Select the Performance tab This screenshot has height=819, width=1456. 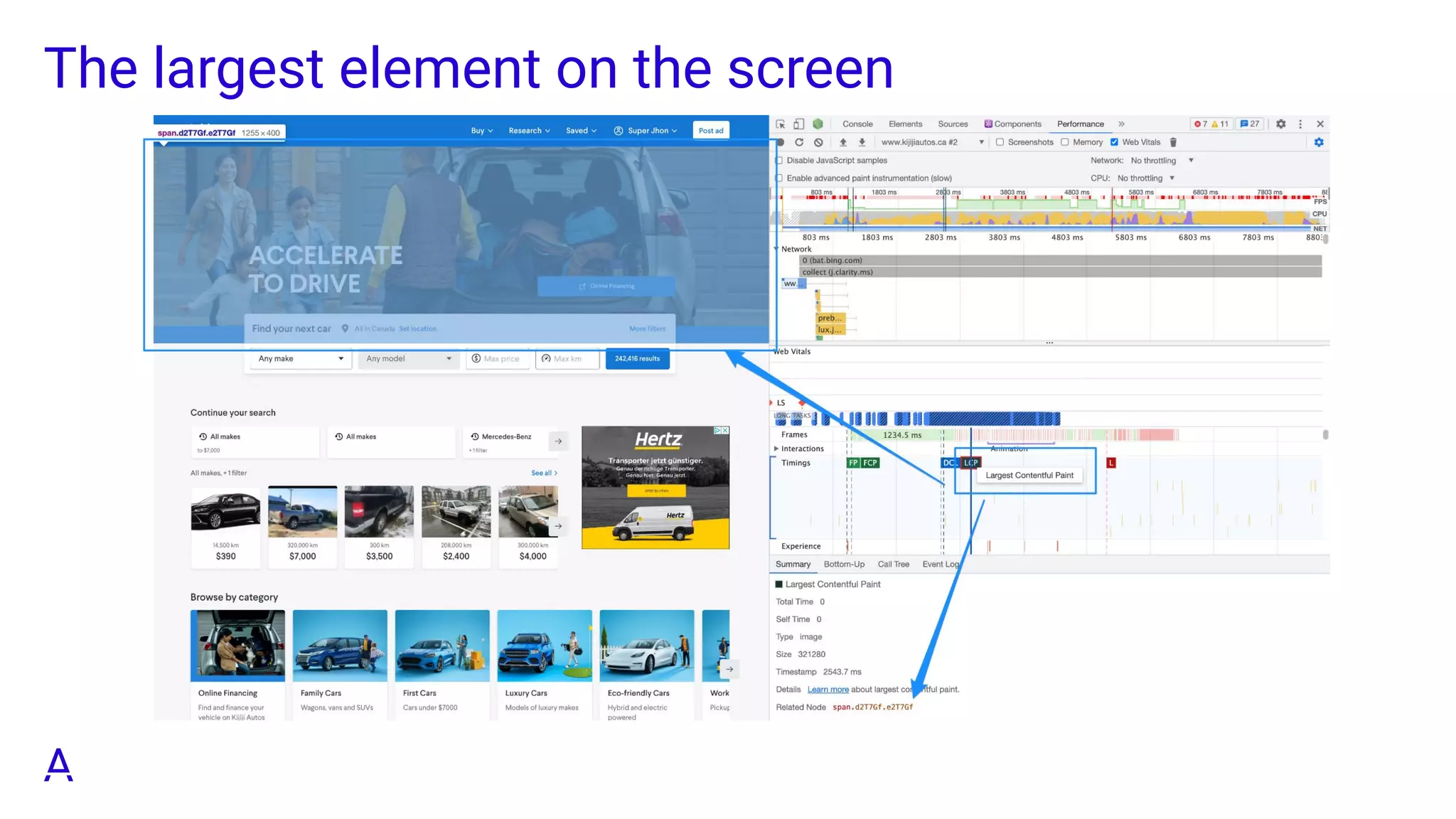pyautogui.click(x=1081, y=124)
